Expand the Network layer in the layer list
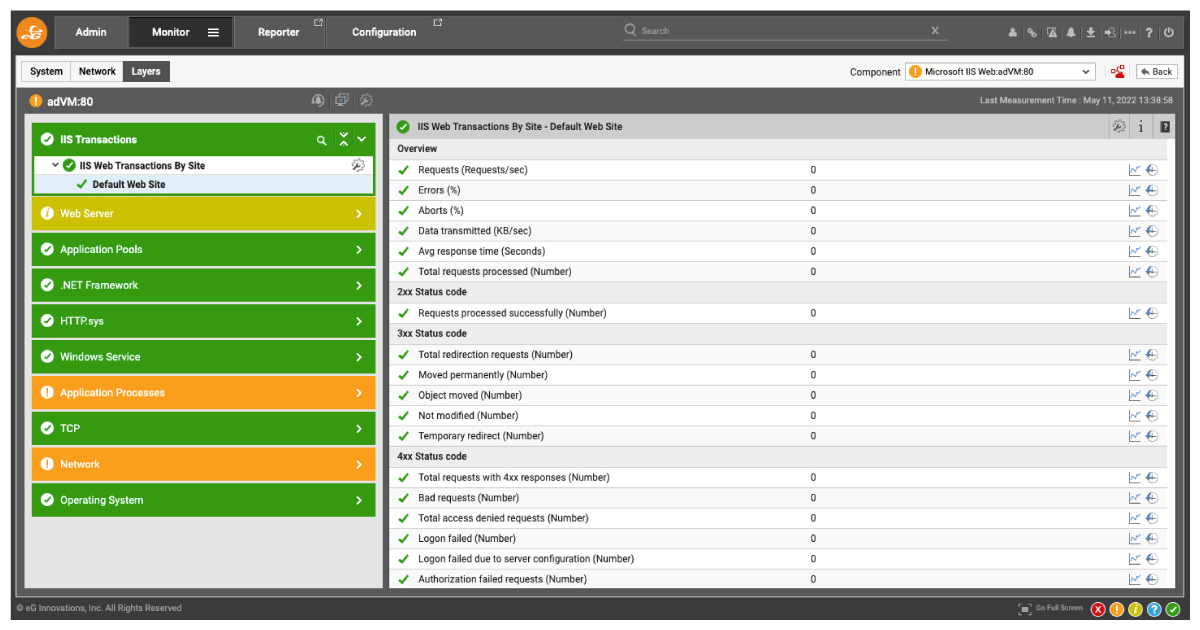The image size is (1200, 630). (x=203, y=465)
